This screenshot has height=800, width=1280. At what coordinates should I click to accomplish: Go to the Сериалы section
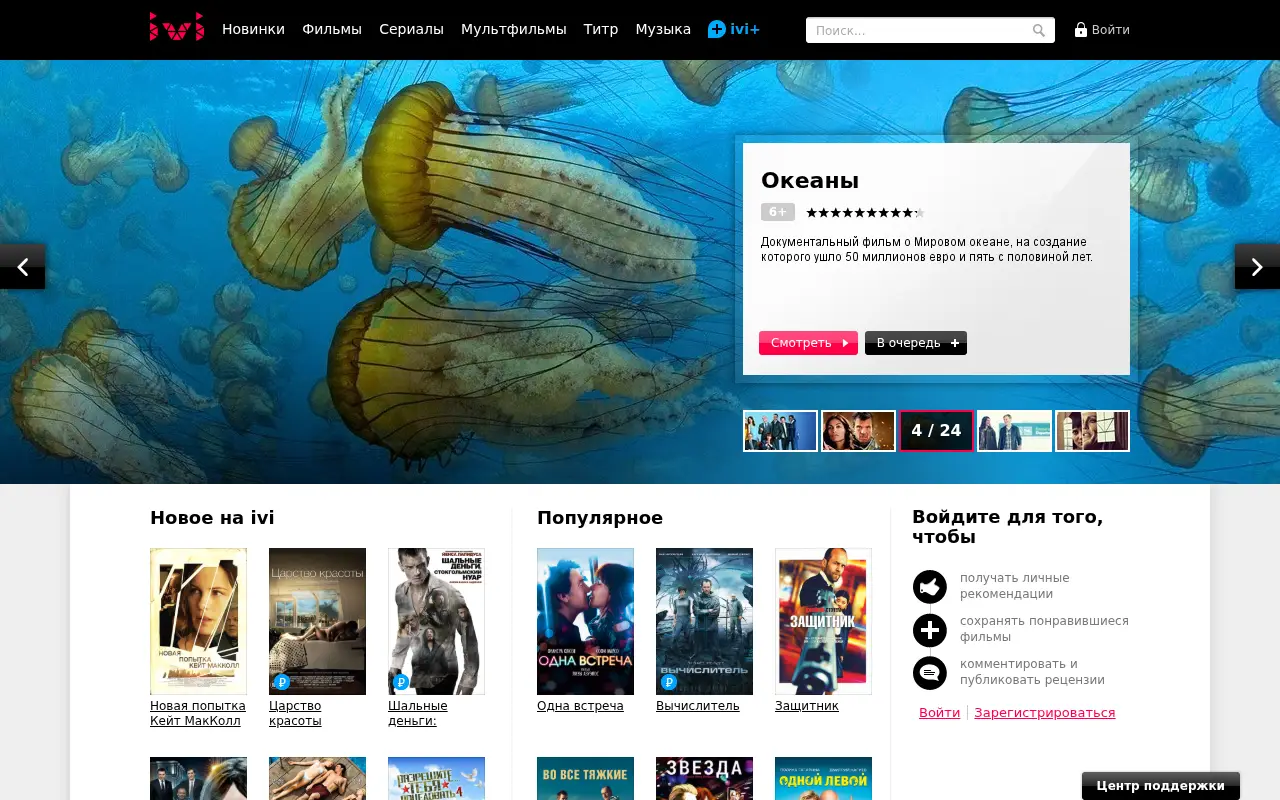411,29
